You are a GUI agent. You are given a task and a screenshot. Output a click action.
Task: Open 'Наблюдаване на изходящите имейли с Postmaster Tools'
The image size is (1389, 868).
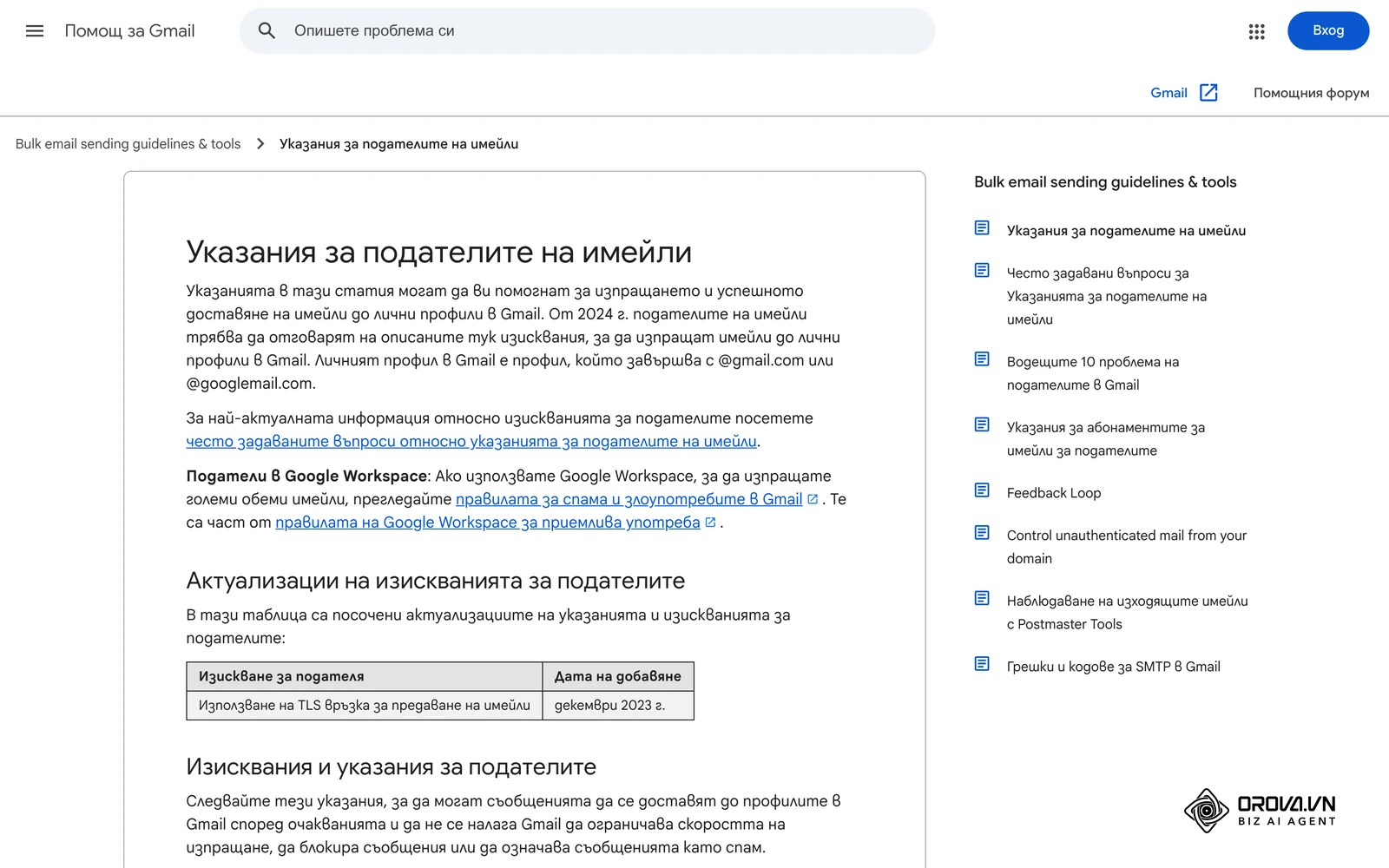[1128, 613]
